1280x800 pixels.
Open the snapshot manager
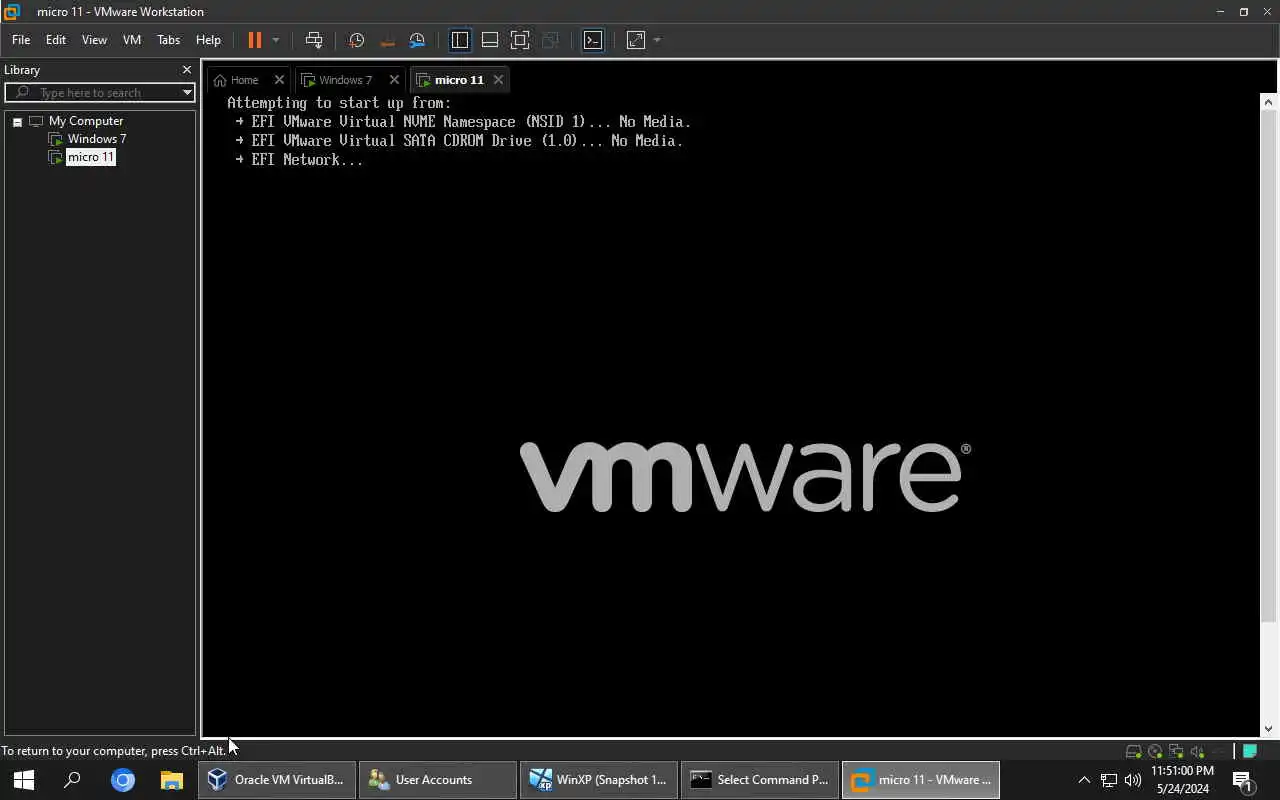[x=417, y=40]
